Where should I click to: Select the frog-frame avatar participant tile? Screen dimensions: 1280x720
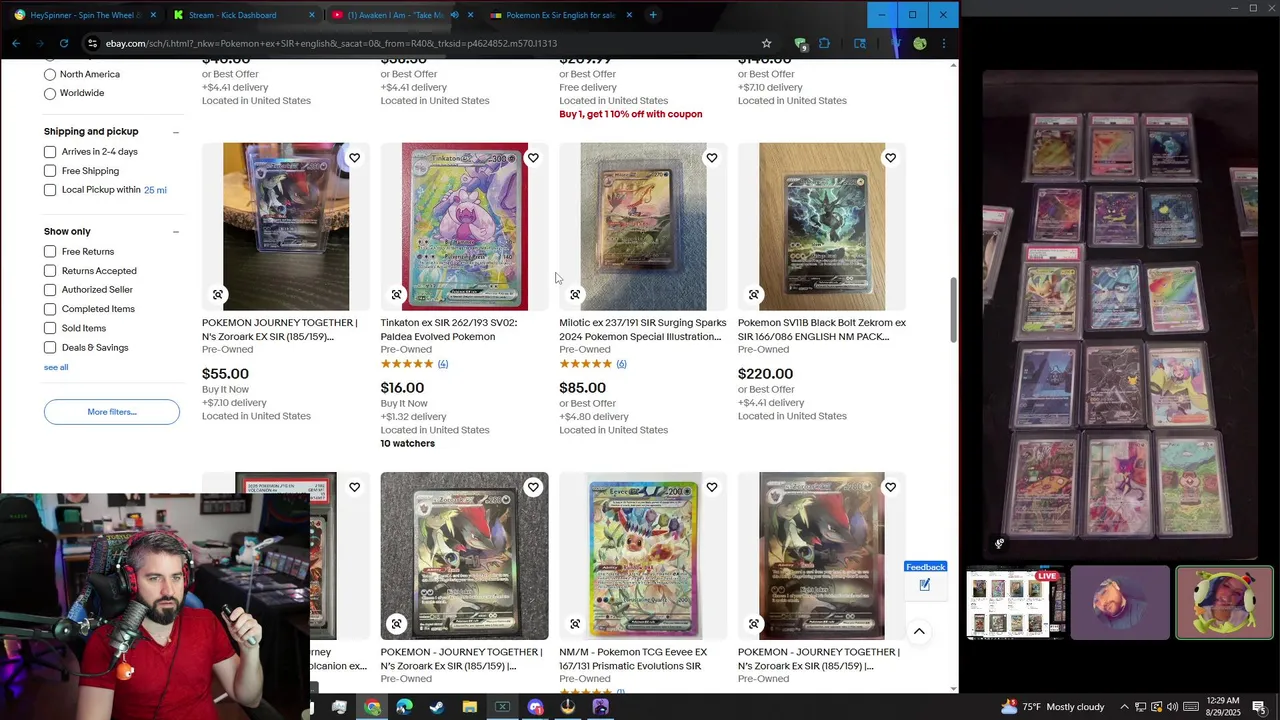click(1224, 603)
